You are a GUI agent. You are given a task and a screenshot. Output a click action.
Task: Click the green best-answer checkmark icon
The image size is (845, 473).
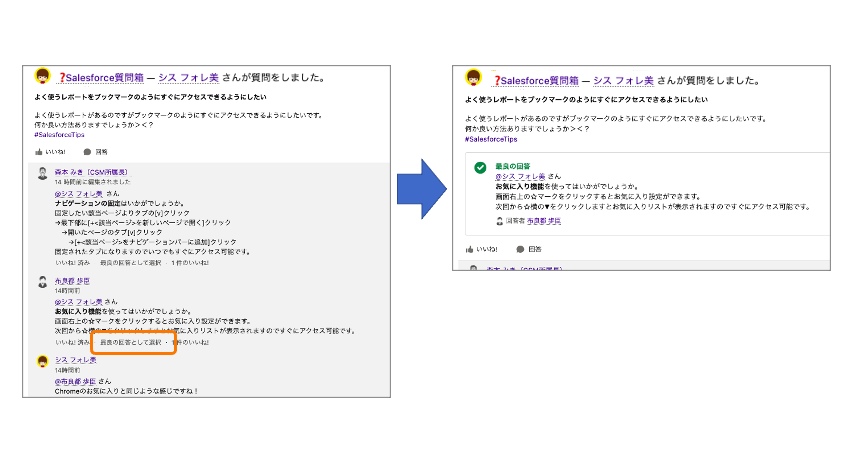(480, 168)
